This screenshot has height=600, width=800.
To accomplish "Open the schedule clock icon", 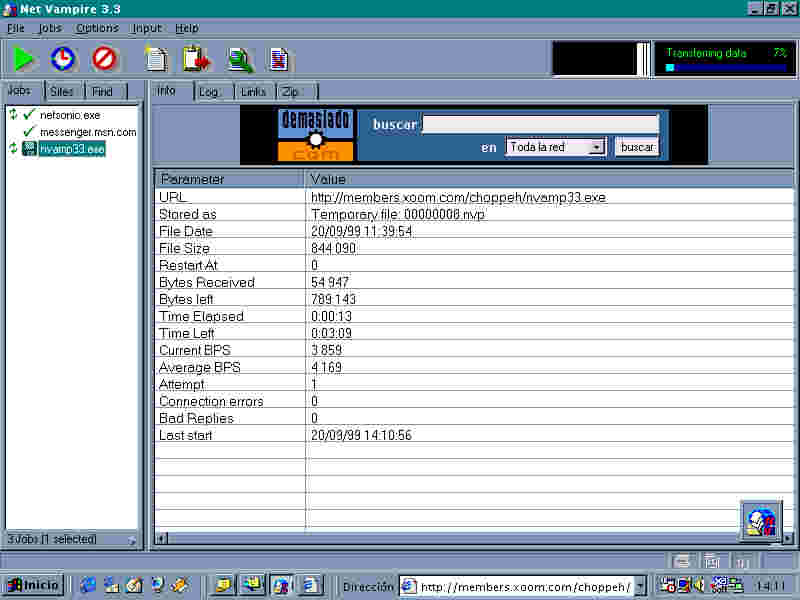I will (63, 59).
